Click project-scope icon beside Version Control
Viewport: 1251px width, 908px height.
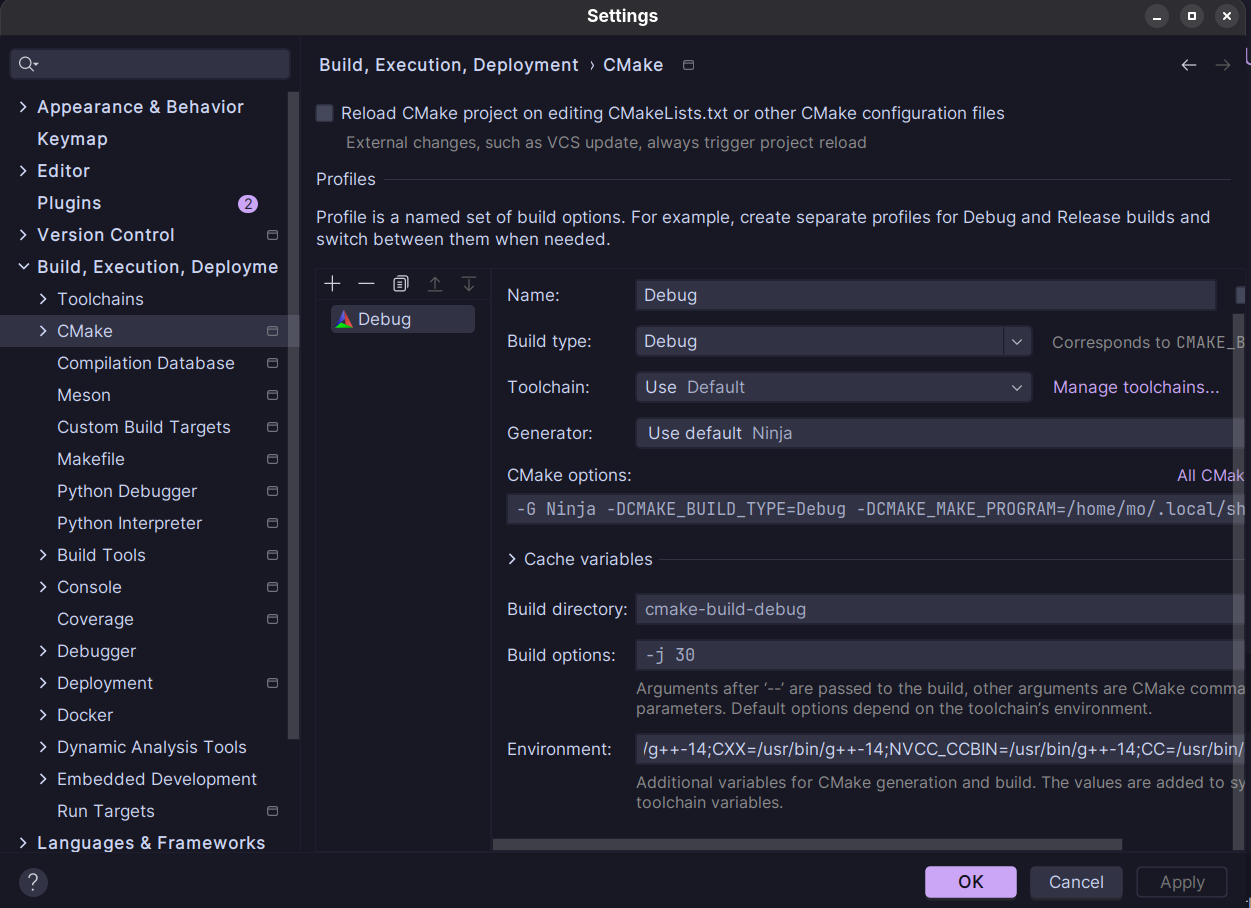point(272,235)
